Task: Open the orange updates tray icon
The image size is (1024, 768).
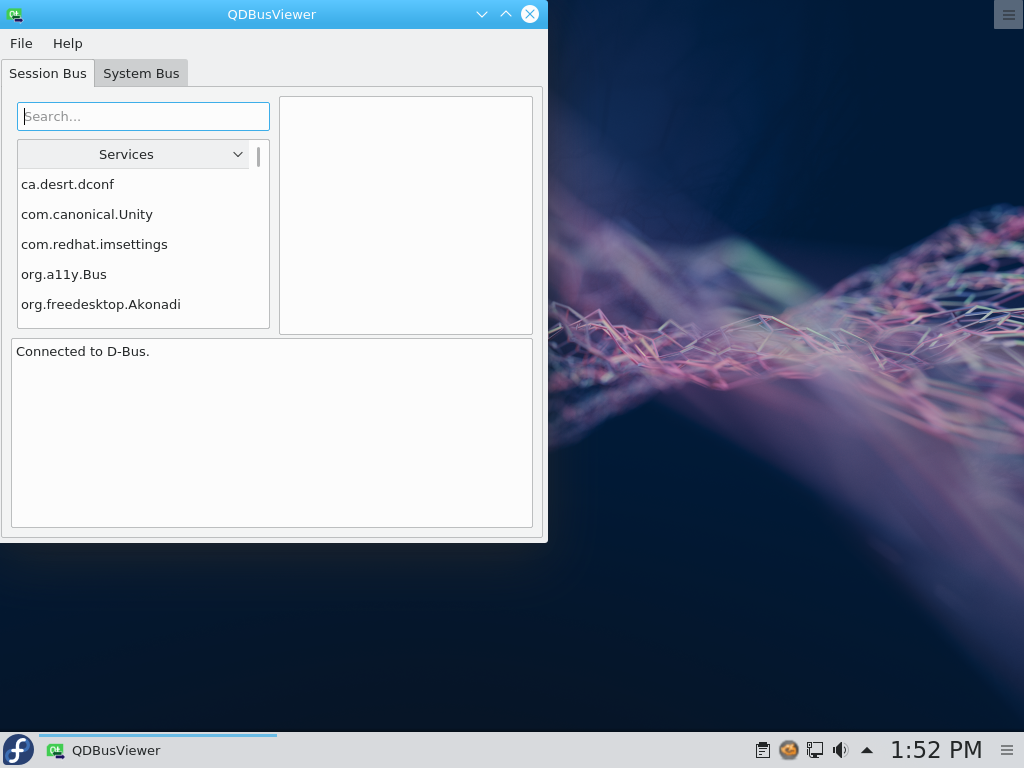Action: tap(789, 750)
